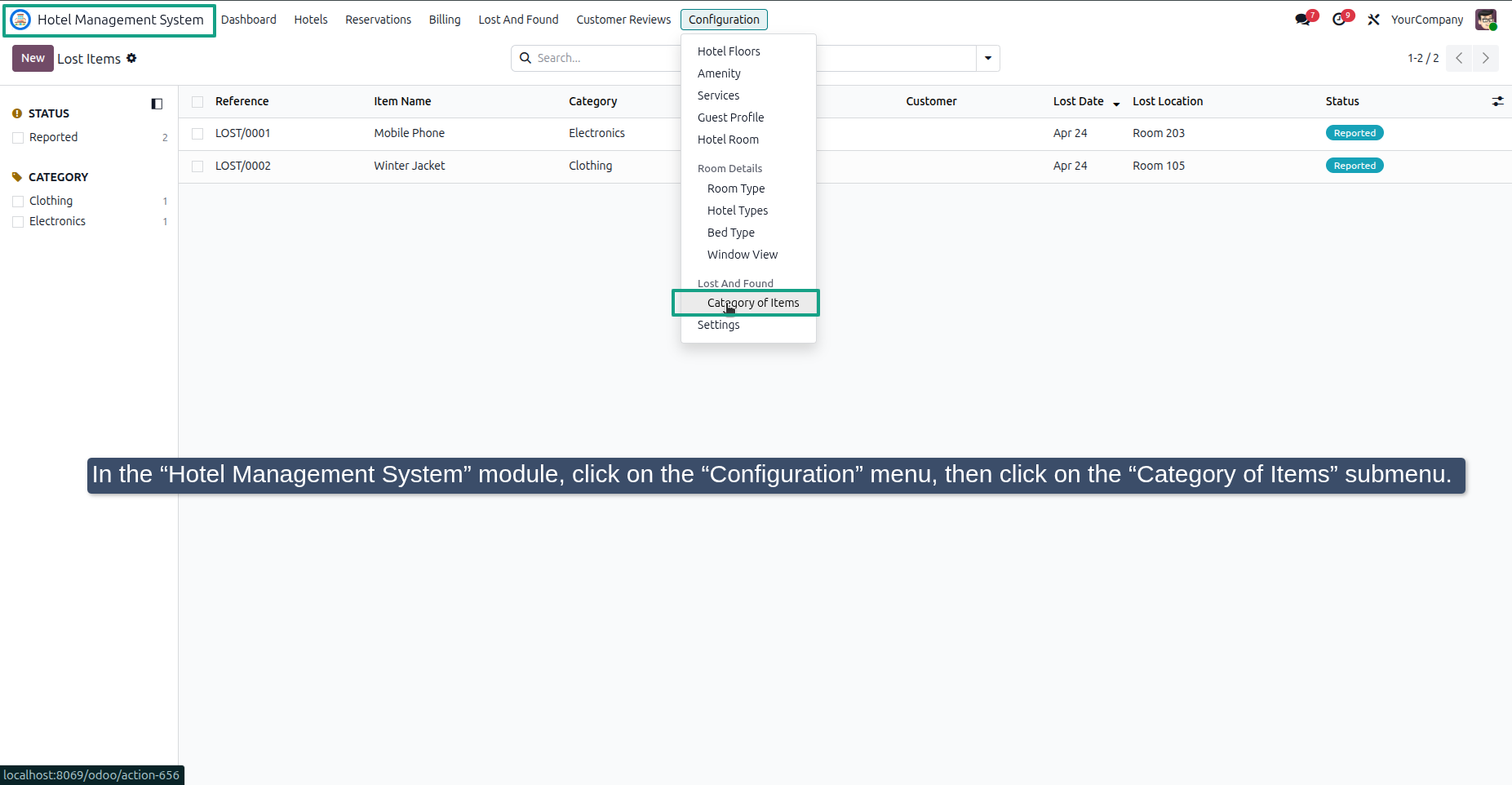
Task: Click the Hotel Management System app logo icon
Action: (x=20, y=20)
